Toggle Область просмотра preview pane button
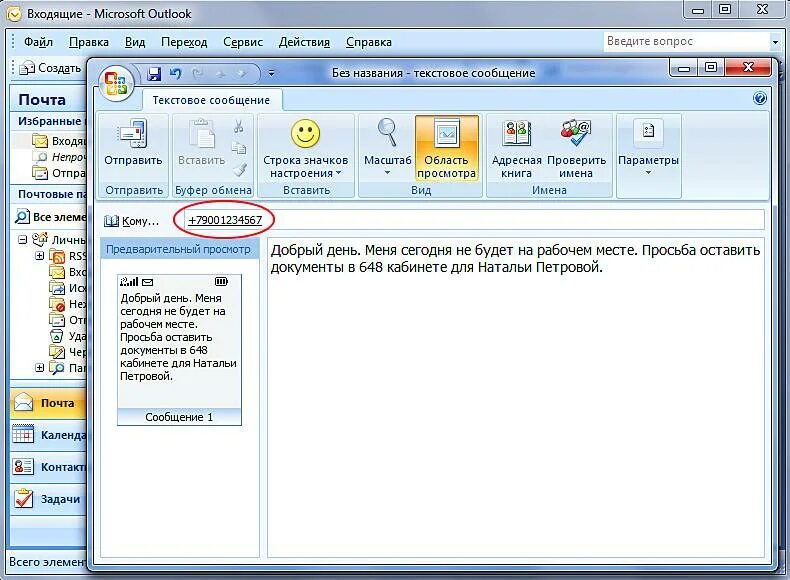790x580 pixels. click(446, 148)
